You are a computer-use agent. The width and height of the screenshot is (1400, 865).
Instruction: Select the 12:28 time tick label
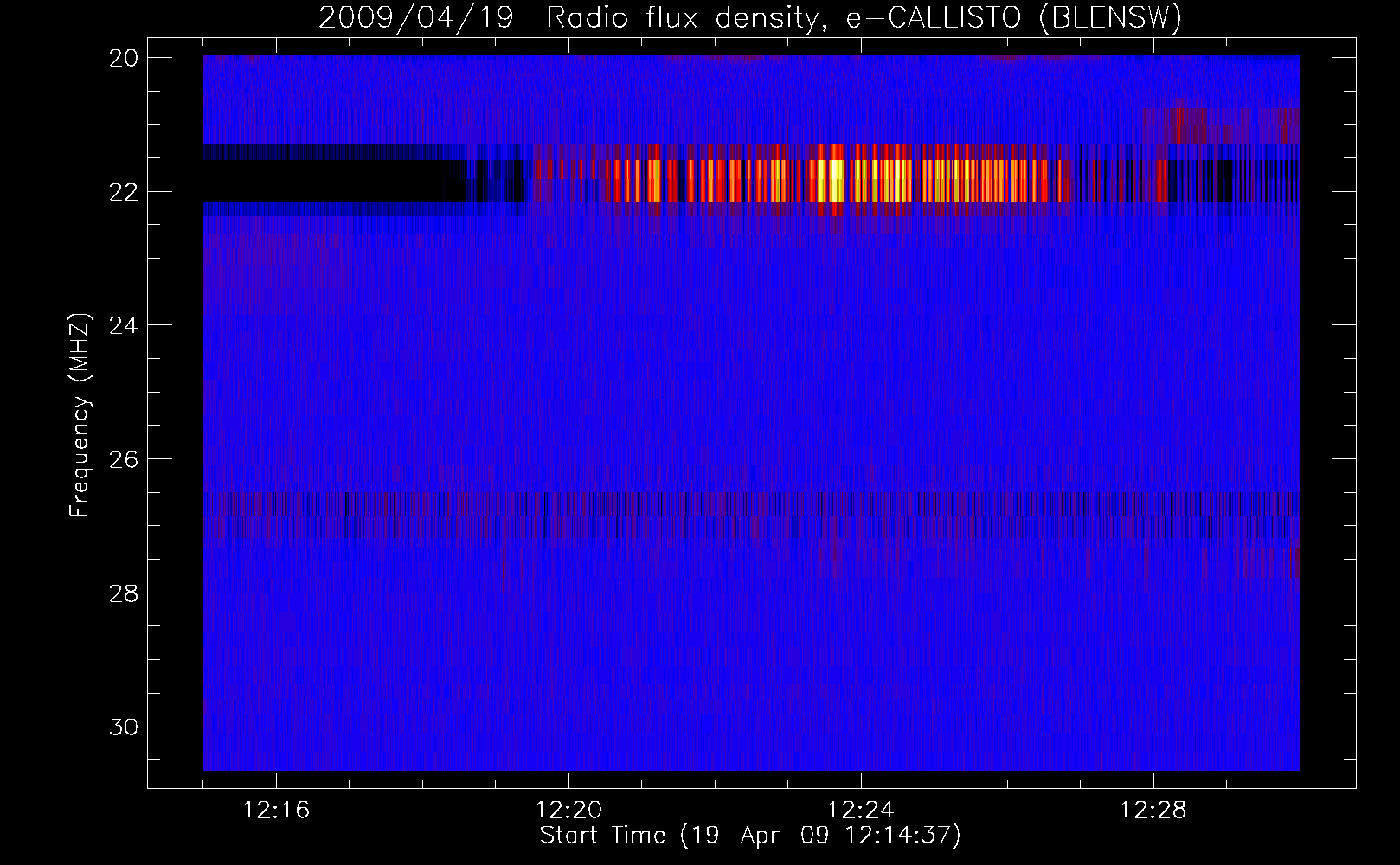[1153, 811]
